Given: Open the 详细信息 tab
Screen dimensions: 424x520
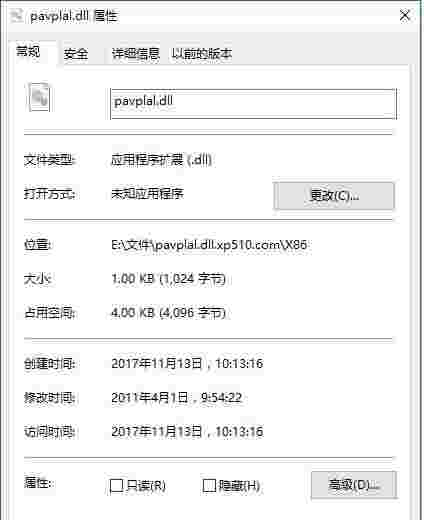Looking at the screenshot, I should 135,53.
